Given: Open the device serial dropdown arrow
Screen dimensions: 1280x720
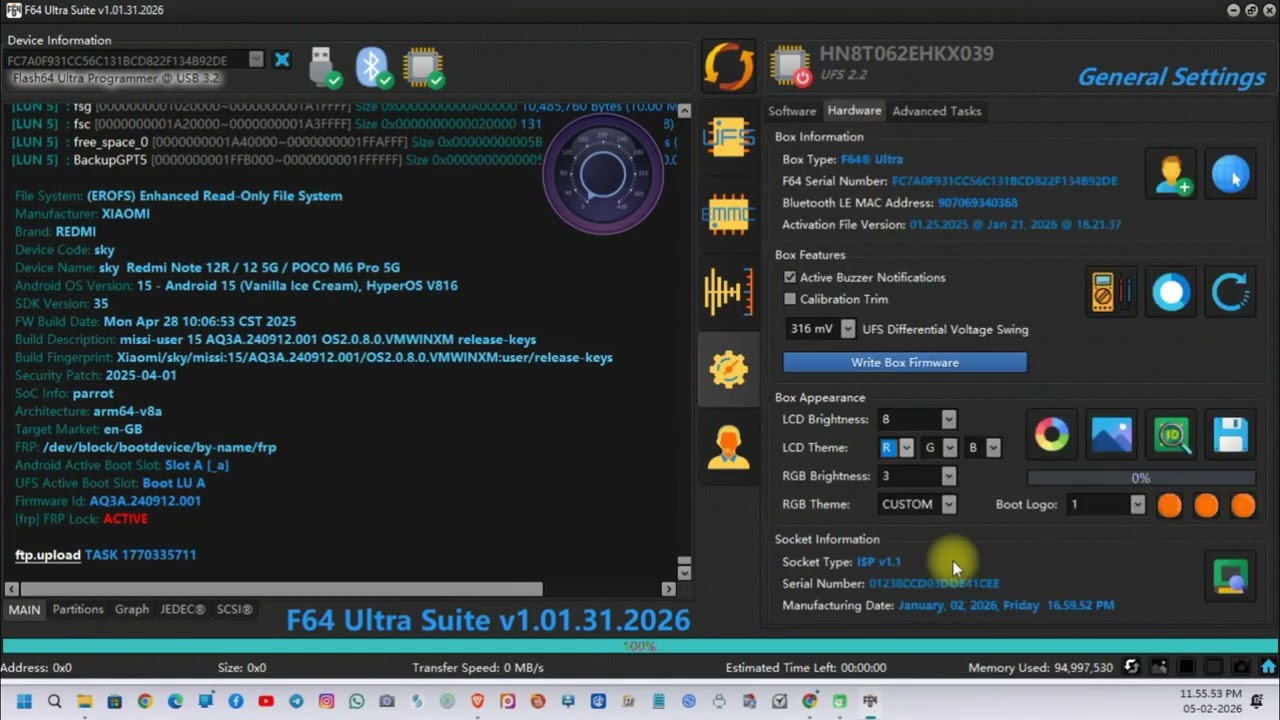Looking at the screenshot, I should [x=256, y=60].
